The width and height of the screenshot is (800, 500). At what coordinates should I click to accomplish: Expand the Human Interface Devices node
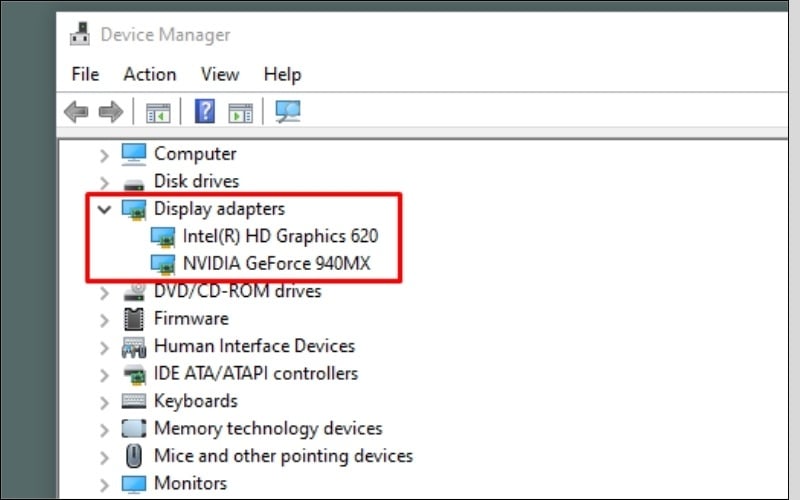coord(104,347)
